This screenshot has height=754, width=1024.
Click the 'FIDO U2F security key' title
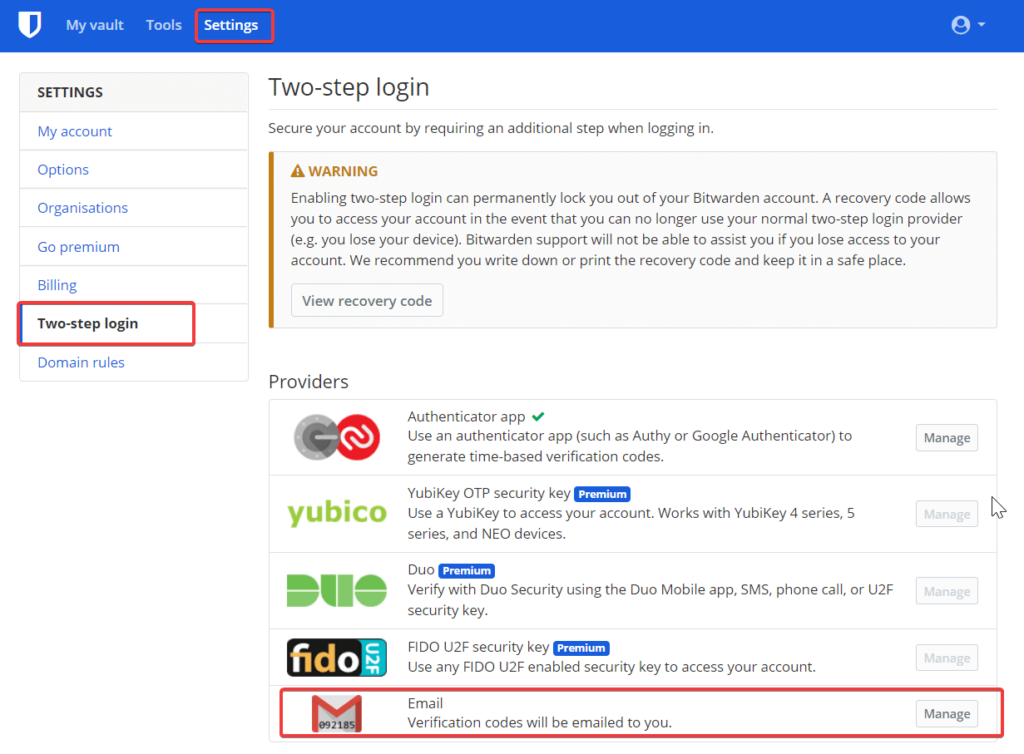point(478,646)
